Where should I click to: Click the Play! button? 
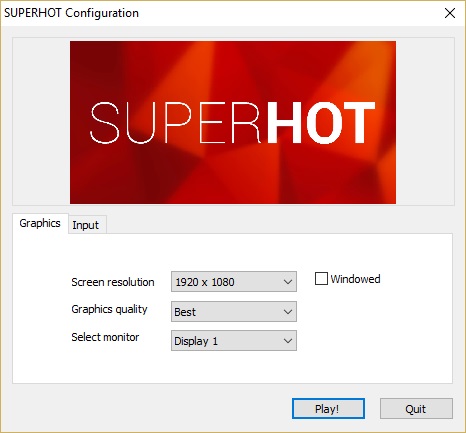(328, 409)
